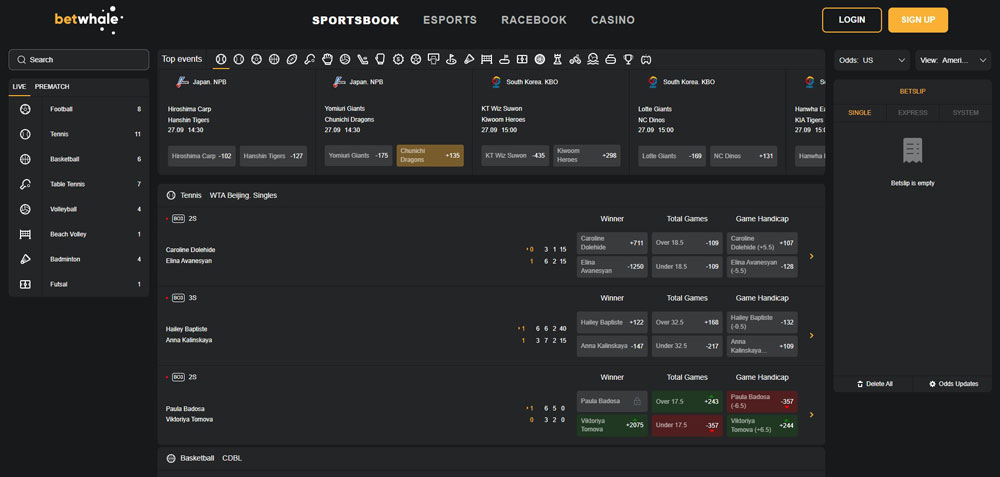The width and height of the screenshot is (1000, 477).
Task: Select the water polo swimmer icon in Top events
Action: (x=593, y=59)
